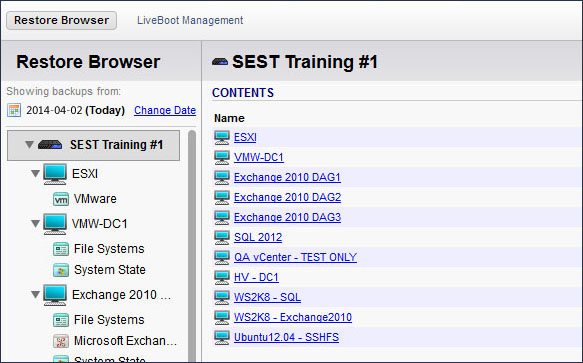Select the VMW-DC1 label in the tree

(x=99, y=224)
